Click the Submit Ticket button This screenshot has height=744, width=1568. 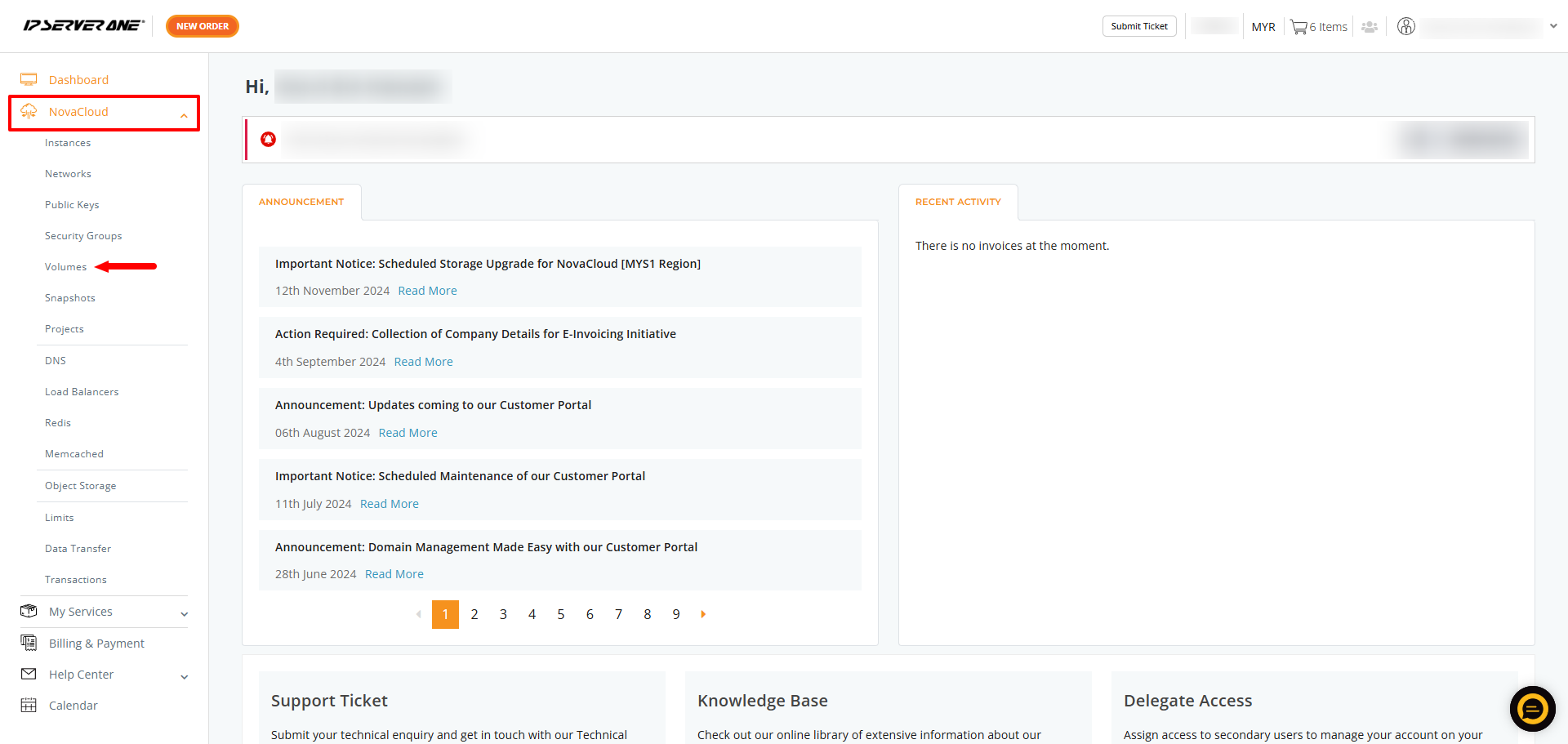point(1139,26)
